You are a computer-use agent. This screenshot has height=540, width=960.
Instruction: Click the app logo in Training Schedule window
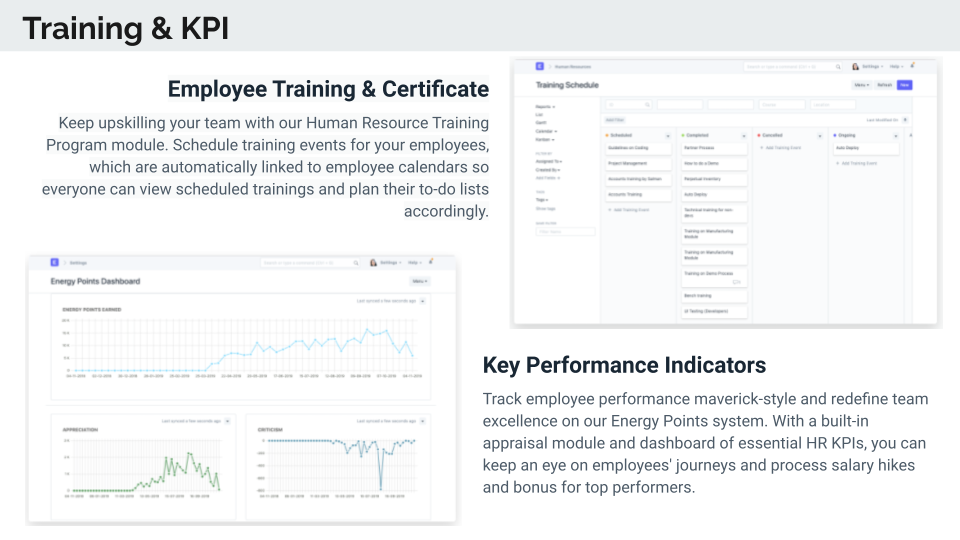(x=540, y=66)
